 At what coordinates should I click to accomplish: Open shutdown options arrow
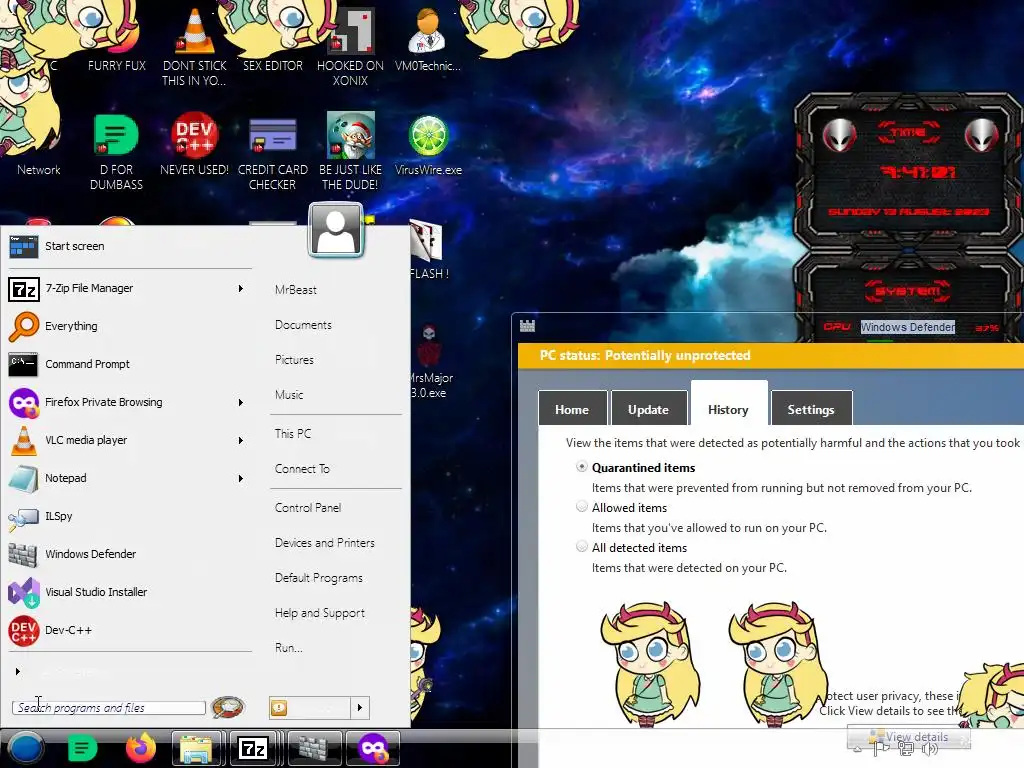[360, 708]
